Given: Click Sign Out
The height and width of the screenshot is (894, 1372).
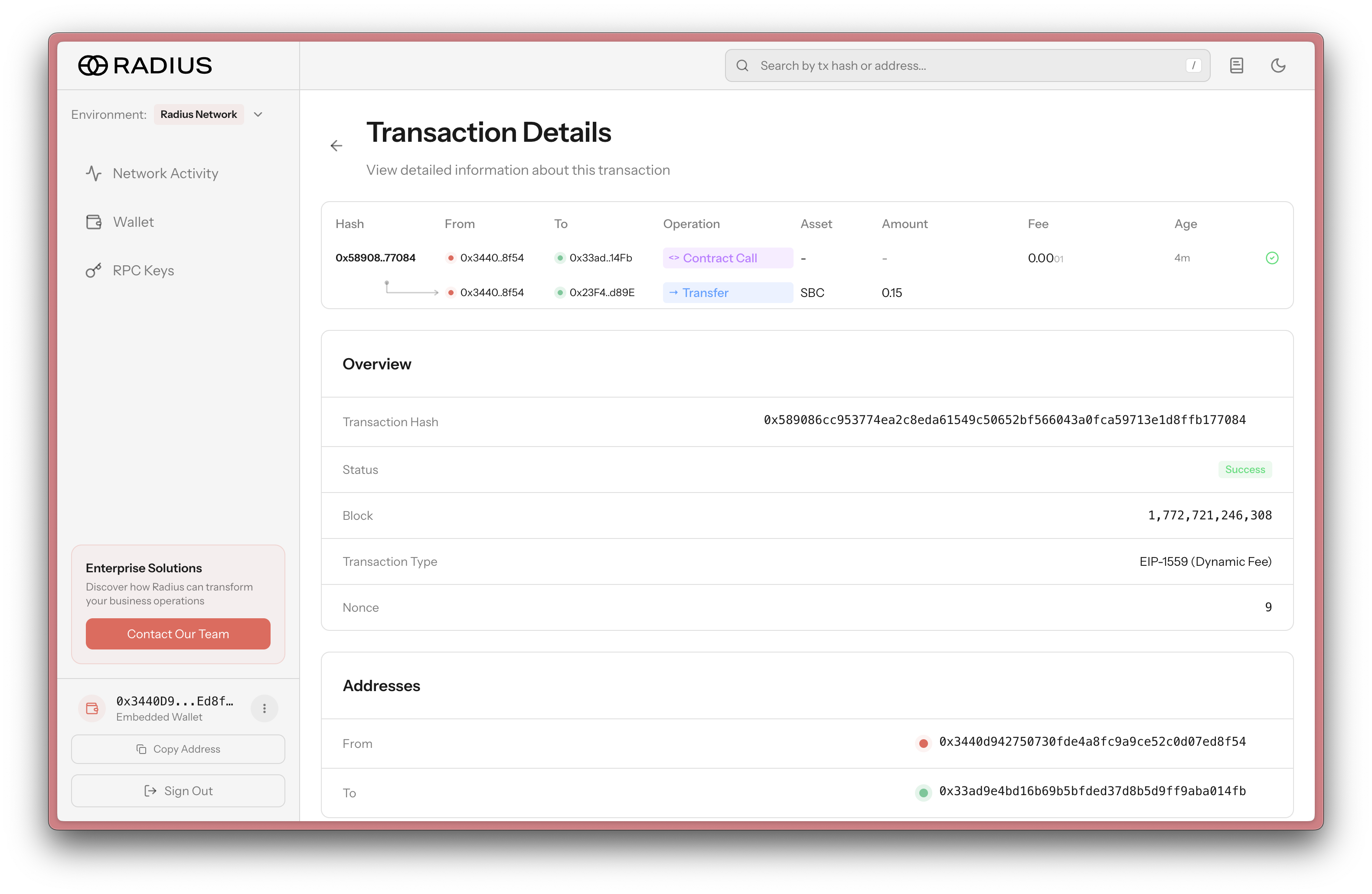Looking at the screenshot, I should (x=177, y=791).
